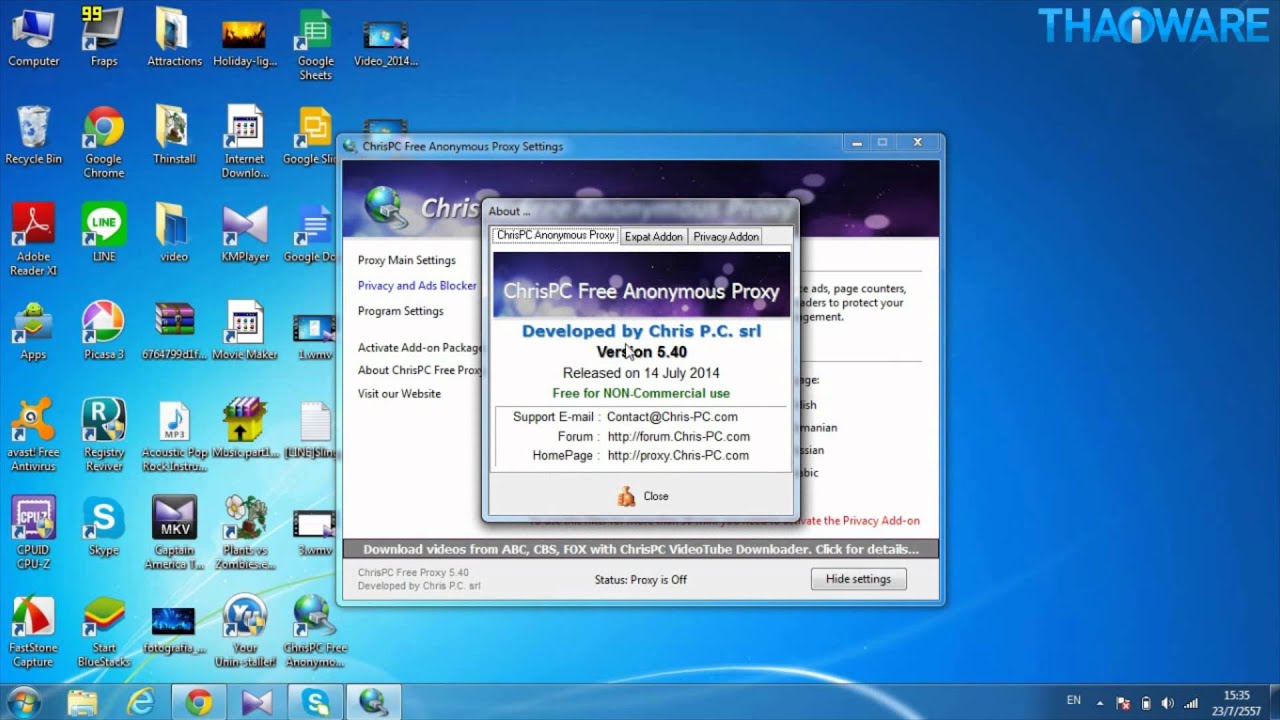The image size is (1280, 720).
Task: Select the Internet Download Manager shortcut
Action: click(244, 143)
